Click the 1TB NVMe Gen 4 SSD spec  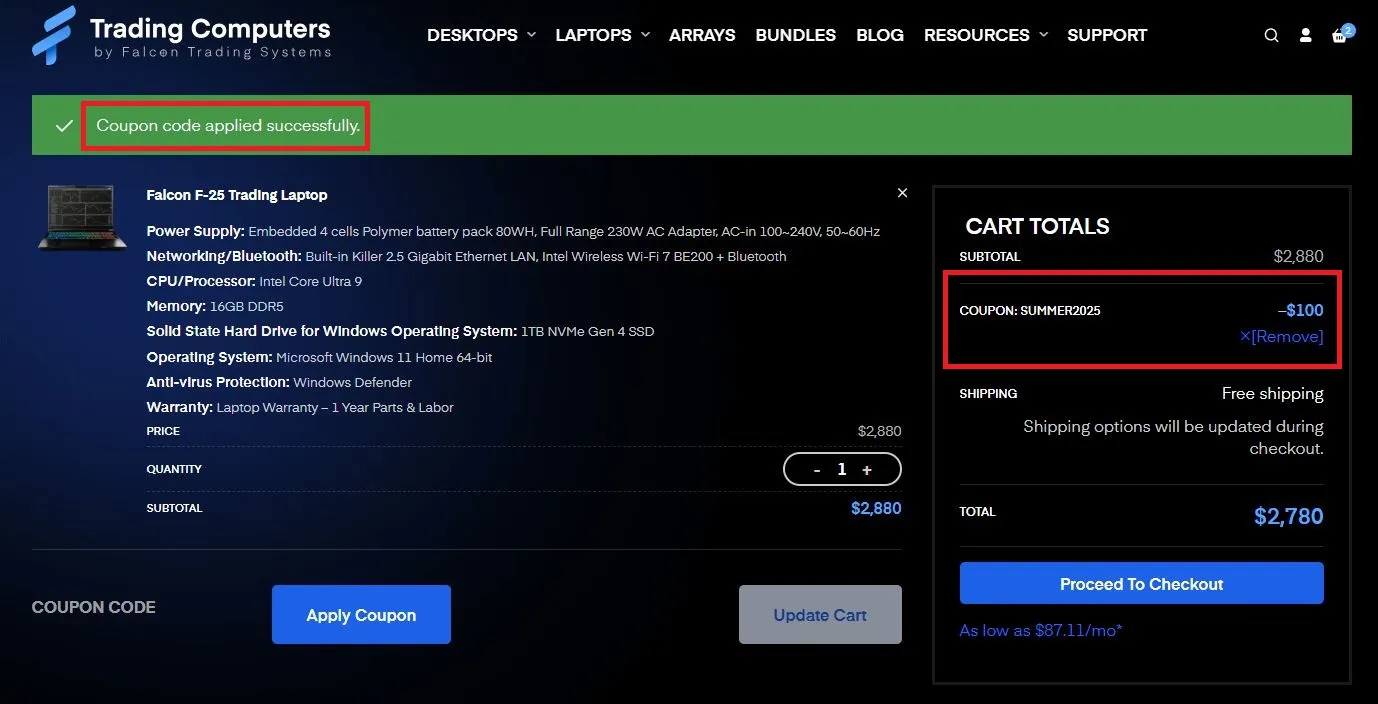(x=400, y=332)
